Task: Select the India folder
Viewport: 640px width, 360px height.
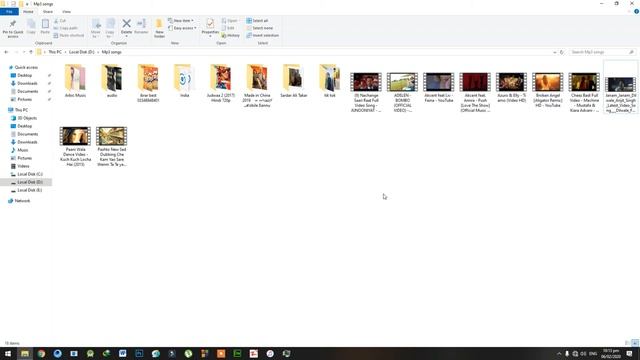Action: (x=184, y=81)
